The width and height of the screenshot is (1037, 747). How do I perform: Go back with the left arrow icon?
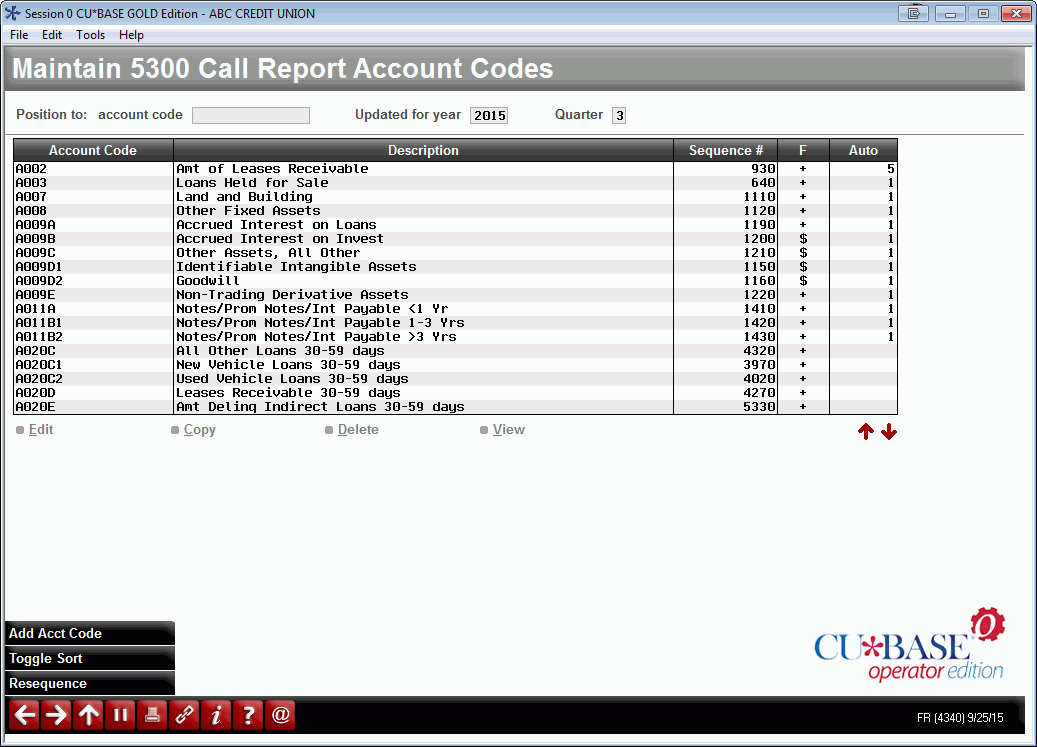(25, 715)
